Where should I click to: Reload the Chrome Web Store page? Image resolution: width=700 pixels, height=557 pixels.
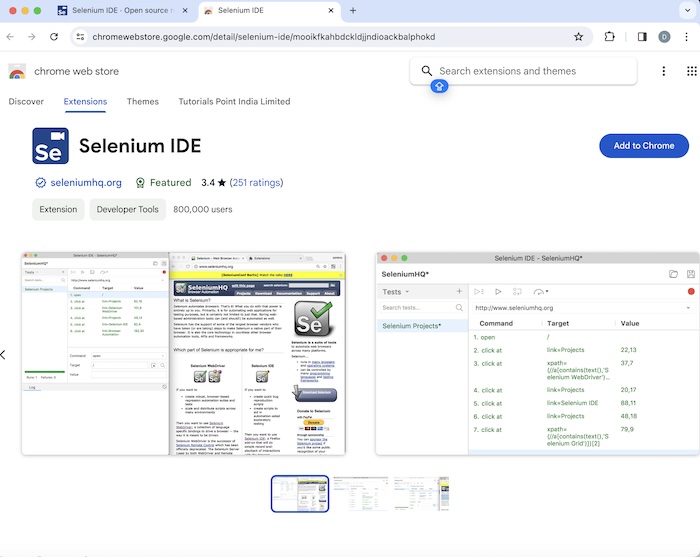click(x=54, y=37)
